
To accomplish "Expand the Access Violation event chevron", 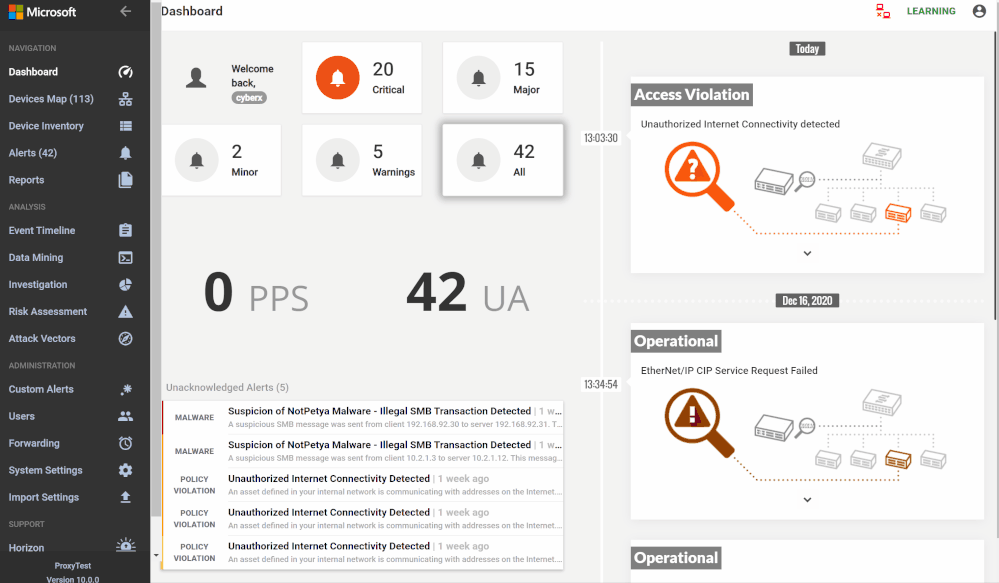I will 807,254.
